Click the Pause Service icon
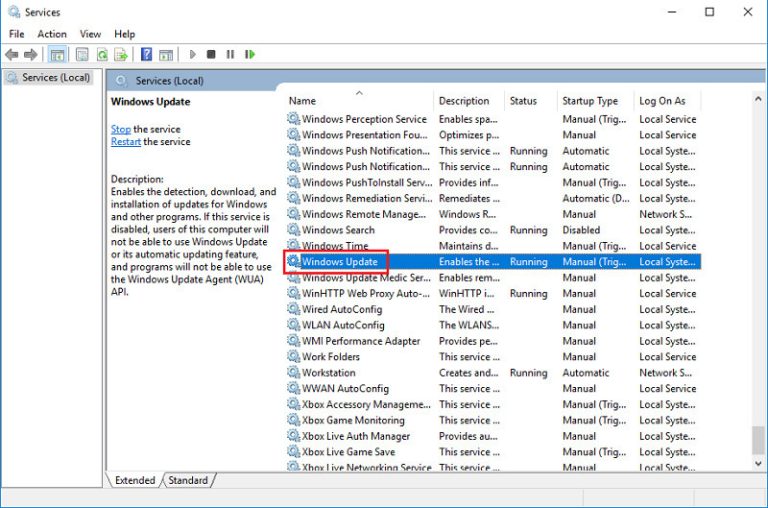Screen dimensions: 768x508 (x=230, y=54)
